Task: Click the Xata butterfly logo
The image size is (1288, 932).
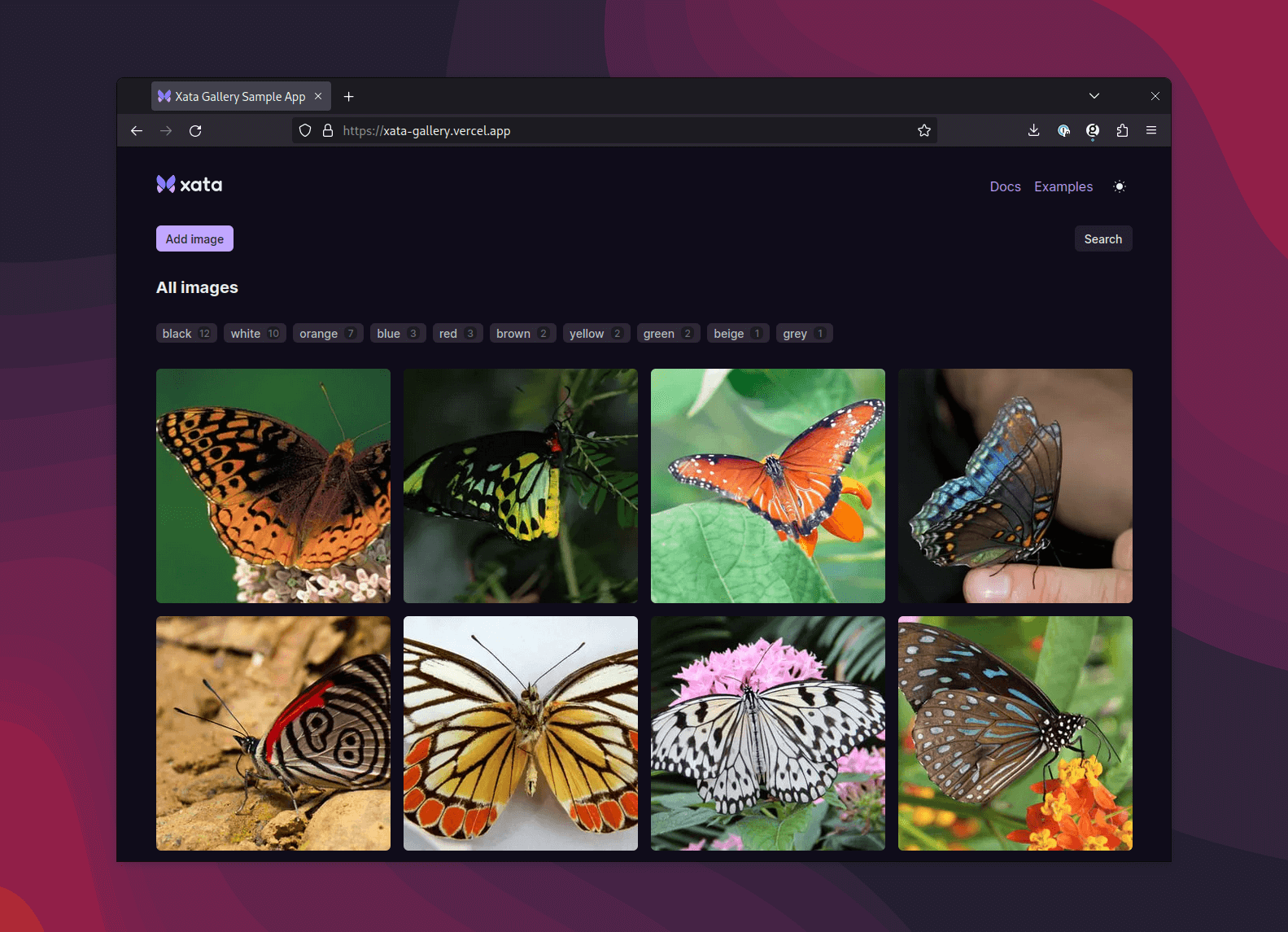Action: pos(190,185)
